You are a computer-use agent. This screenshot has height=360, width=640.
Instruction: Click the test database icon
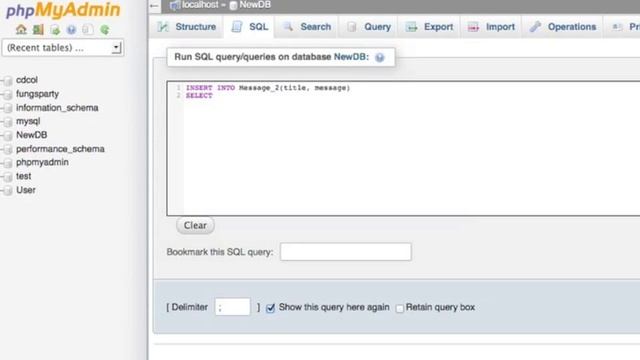coord(7,177)
